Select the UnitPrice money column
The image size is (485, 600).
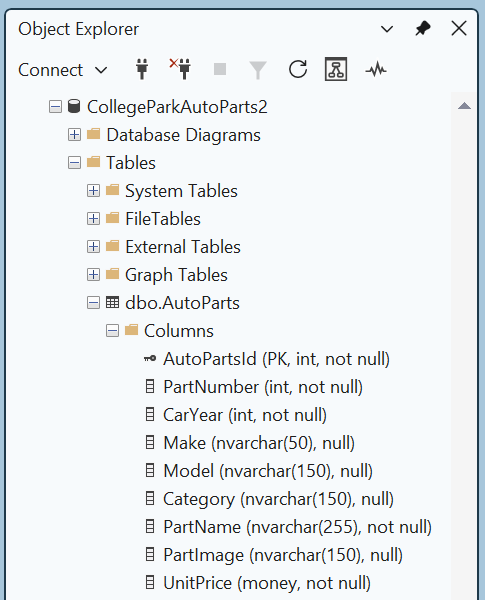(267, 583)
